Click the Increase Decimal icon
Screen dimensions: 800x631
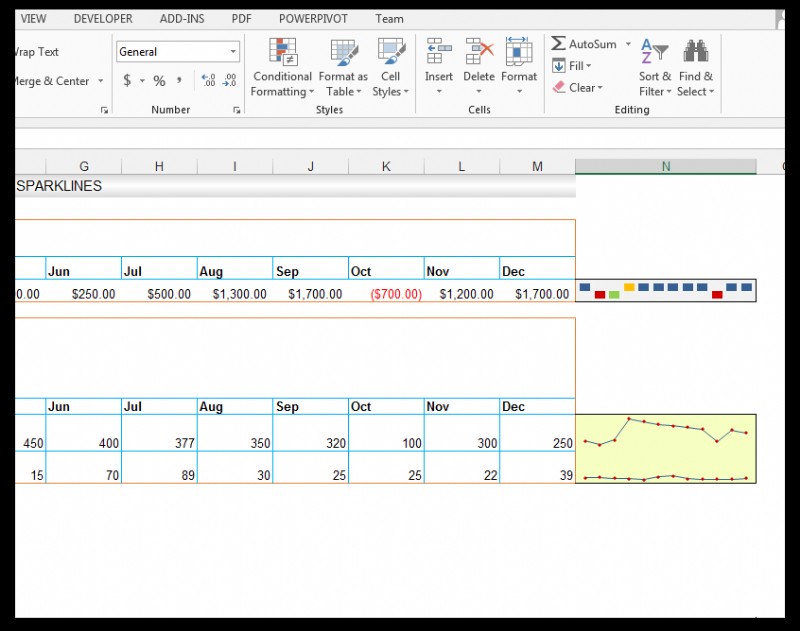pos(208,78)
